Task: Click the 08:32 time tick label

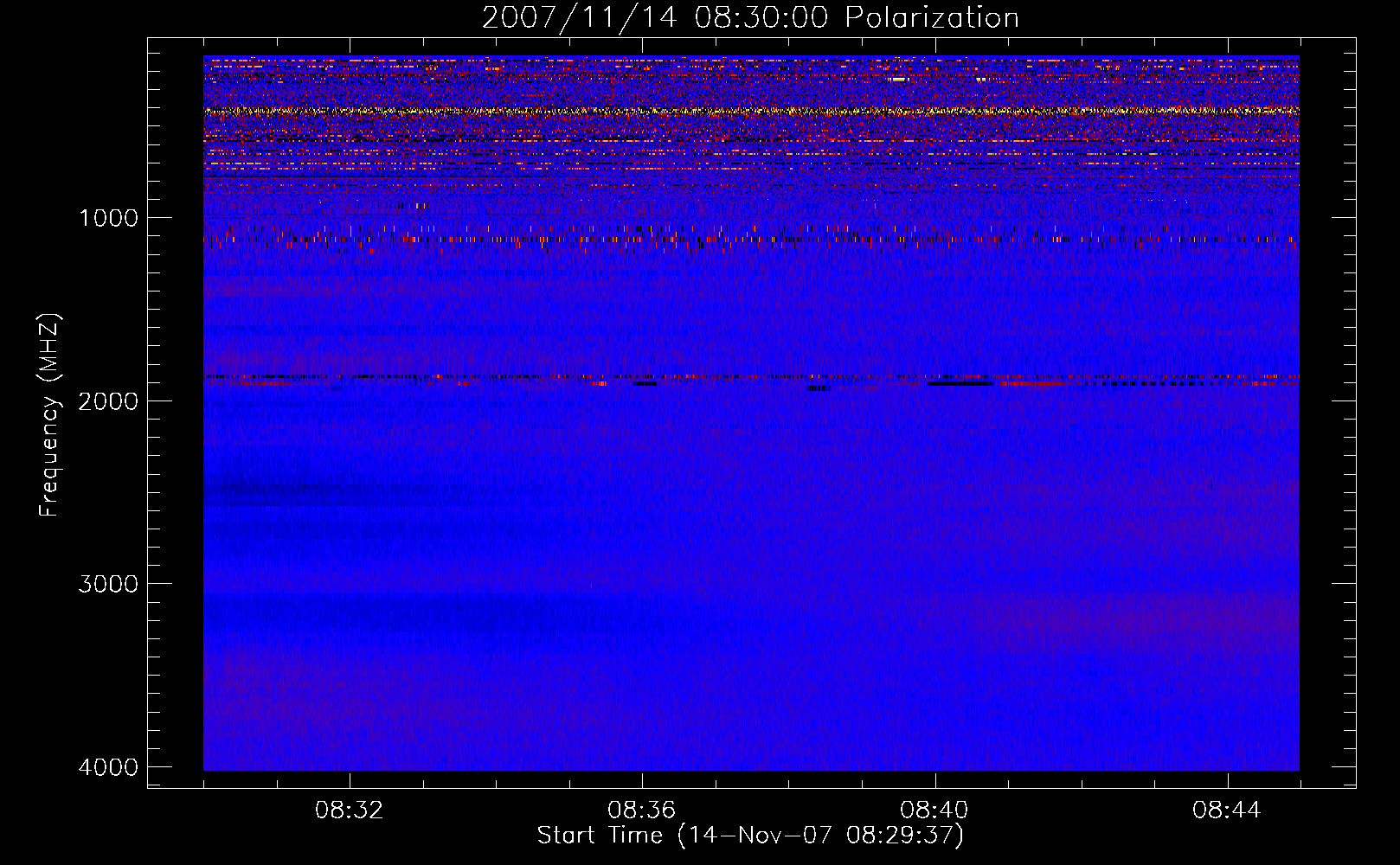Action: (350, 810)
